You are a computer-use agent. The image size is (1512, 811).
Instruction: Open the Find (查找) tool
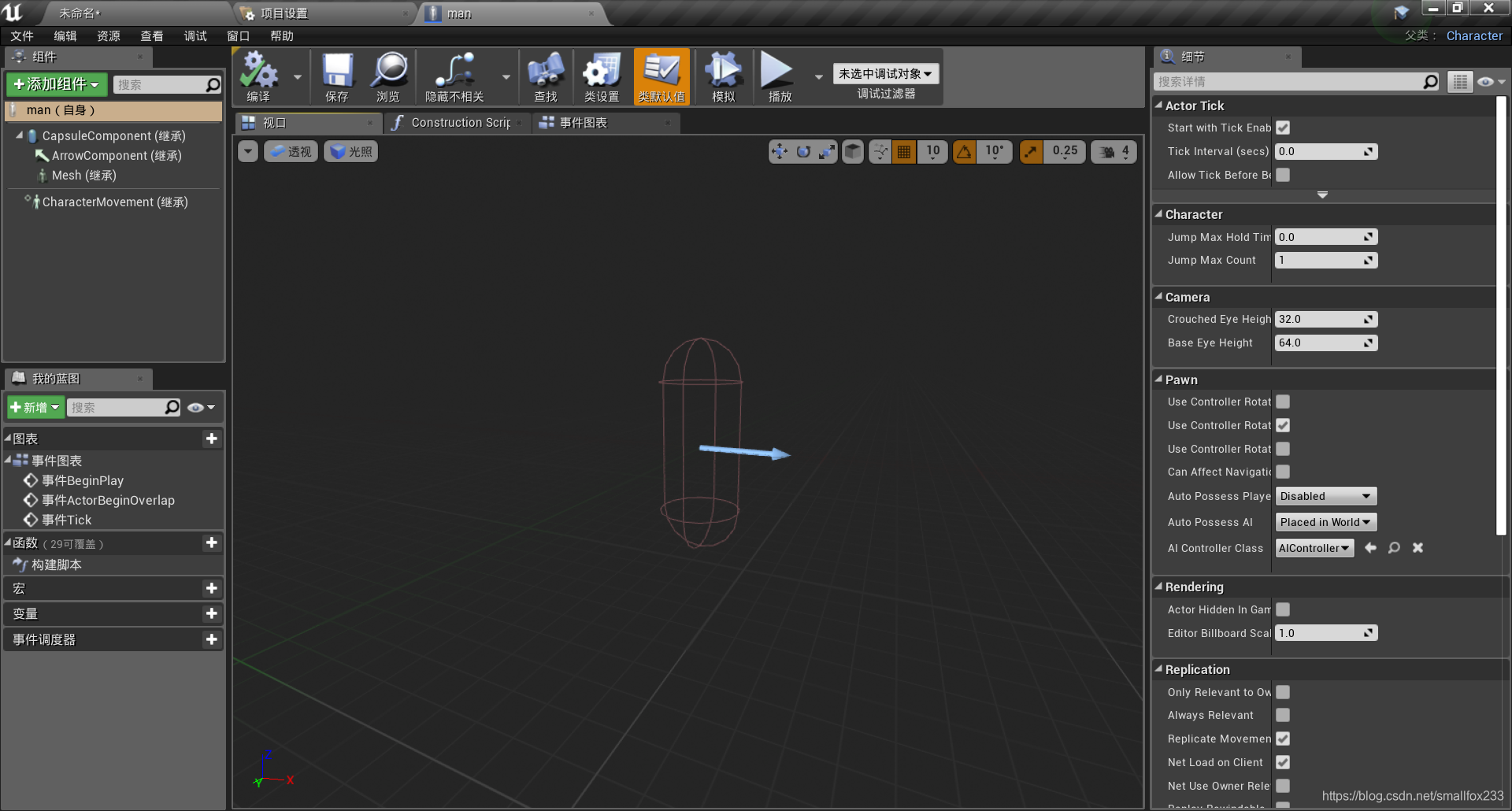click(x=546, y=76)
